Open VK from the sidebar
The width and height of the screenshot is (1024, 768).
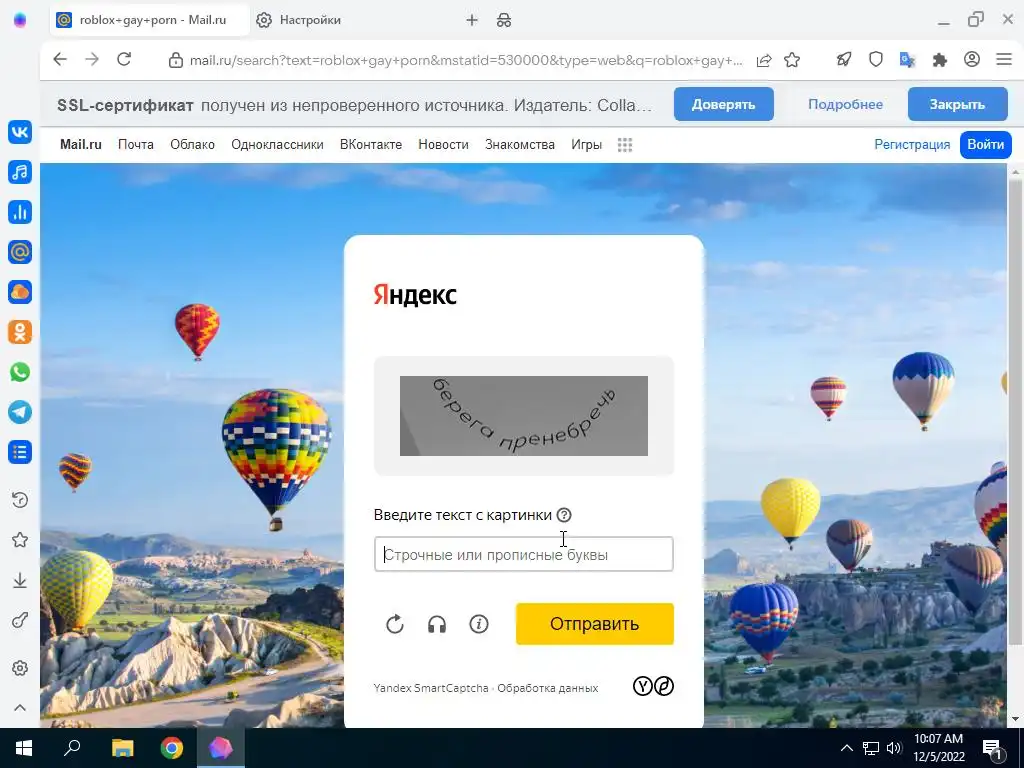pyautogui.click(x=20, y=132)
